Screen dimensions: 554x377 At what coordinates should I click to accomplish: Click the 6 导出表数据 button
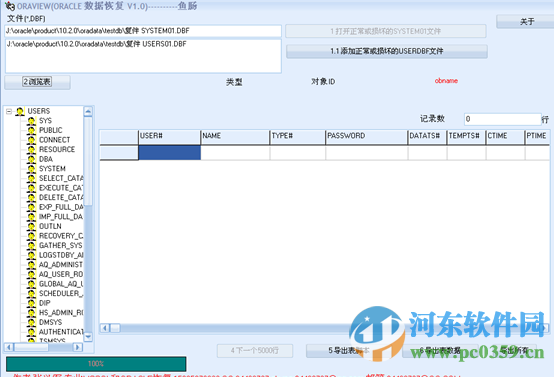[440, 351]
